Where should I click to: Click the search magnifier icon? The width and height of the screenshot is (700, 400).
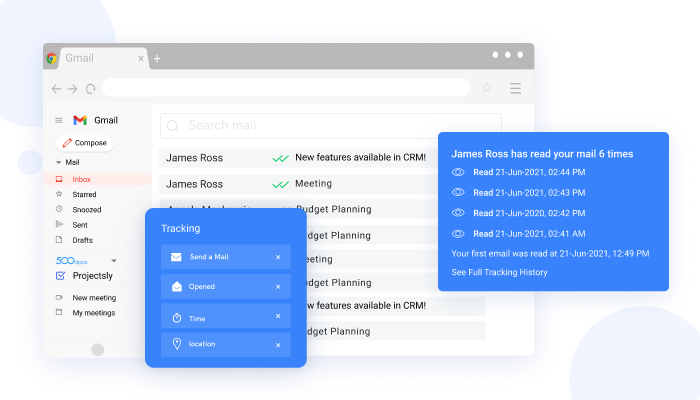[x=173, y=126]
